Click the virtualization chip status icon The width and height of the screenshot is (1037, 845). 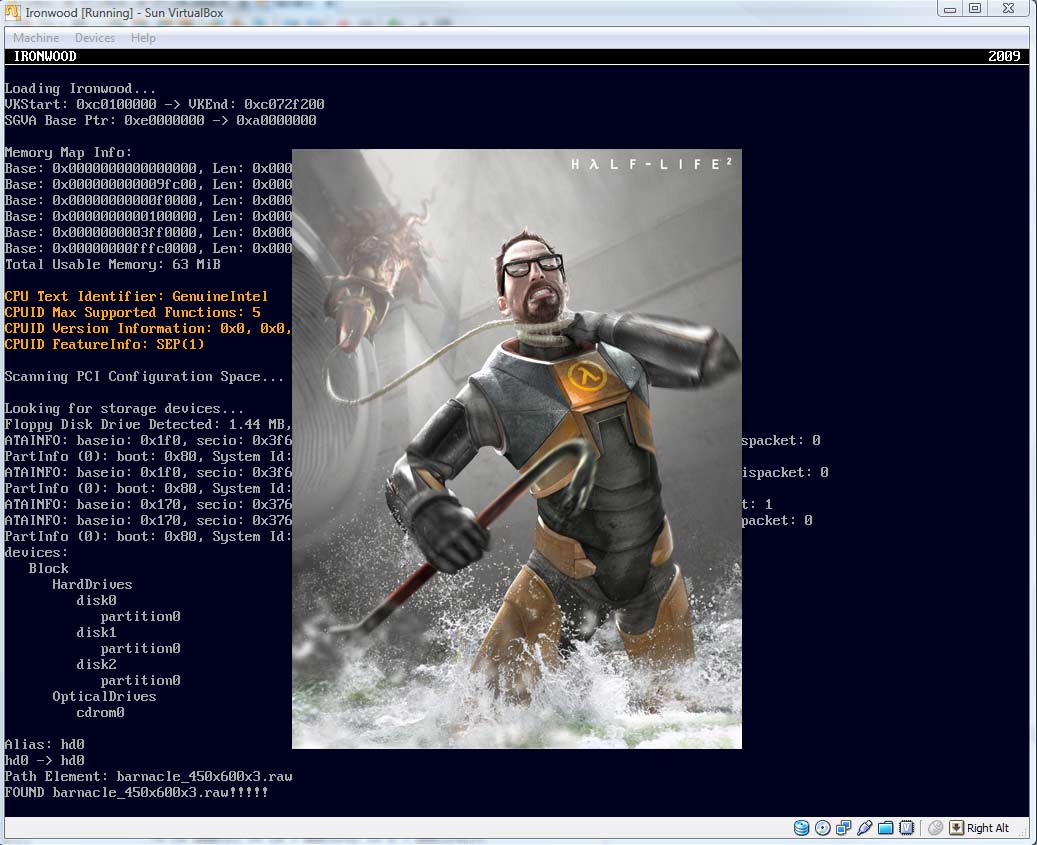[907, 828]
